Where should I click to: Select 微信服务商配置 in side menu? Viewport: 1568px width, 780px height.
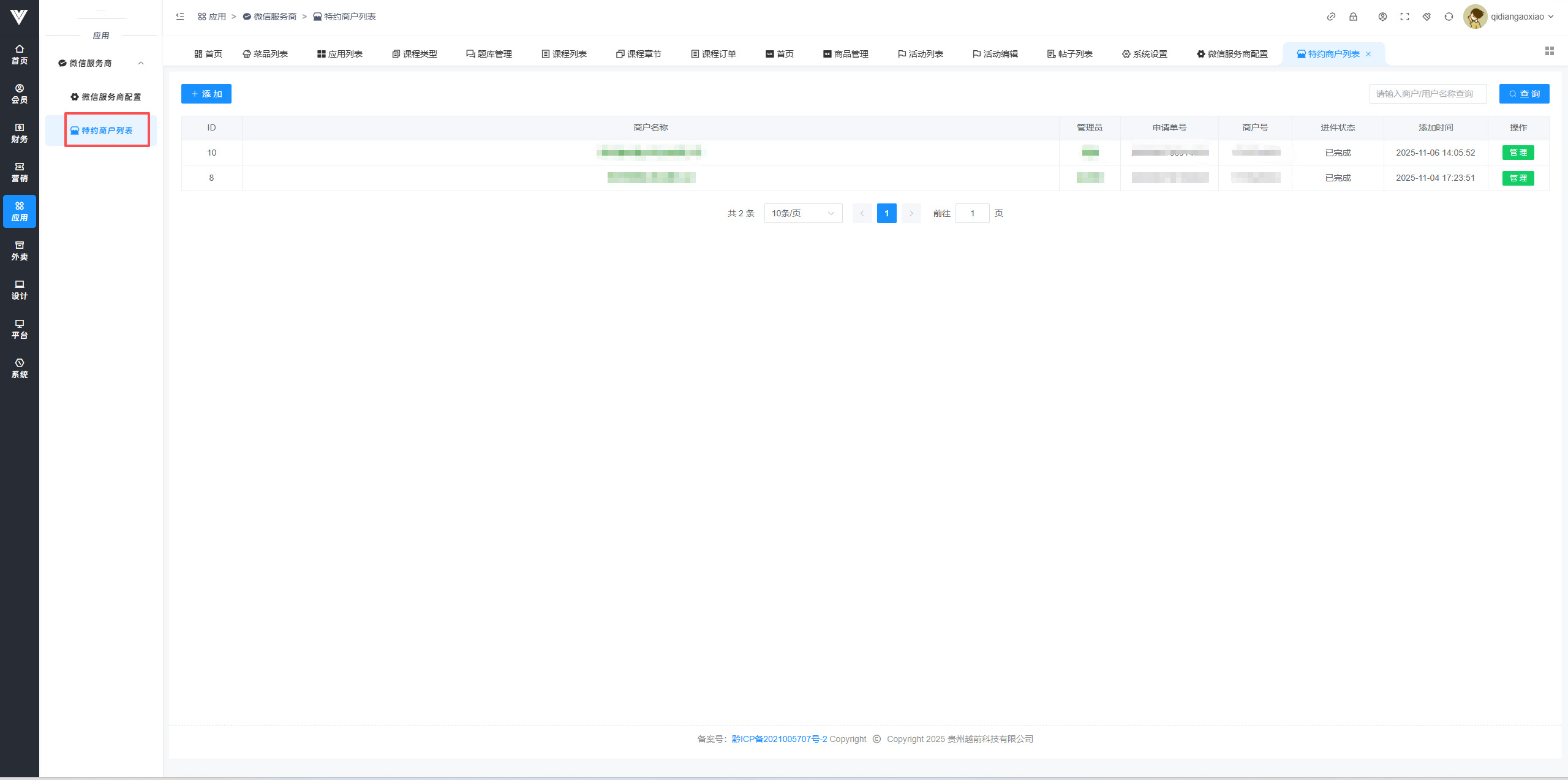click(105, 97)
